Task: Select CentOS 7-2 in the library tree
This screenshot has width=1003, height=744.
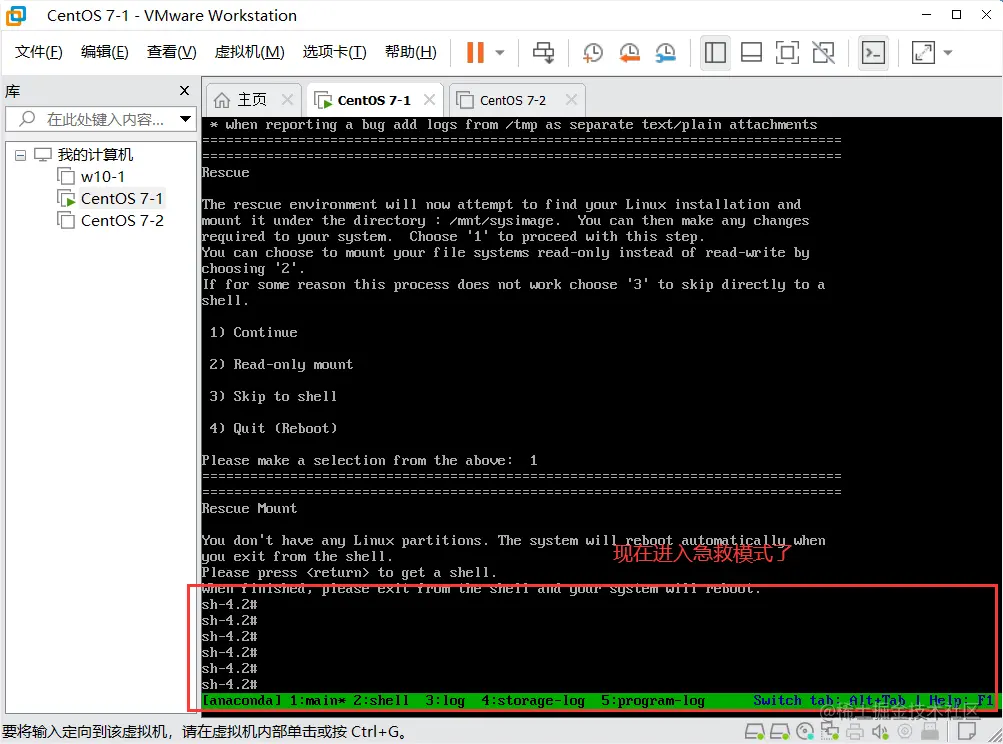Action: coord(122,221)
